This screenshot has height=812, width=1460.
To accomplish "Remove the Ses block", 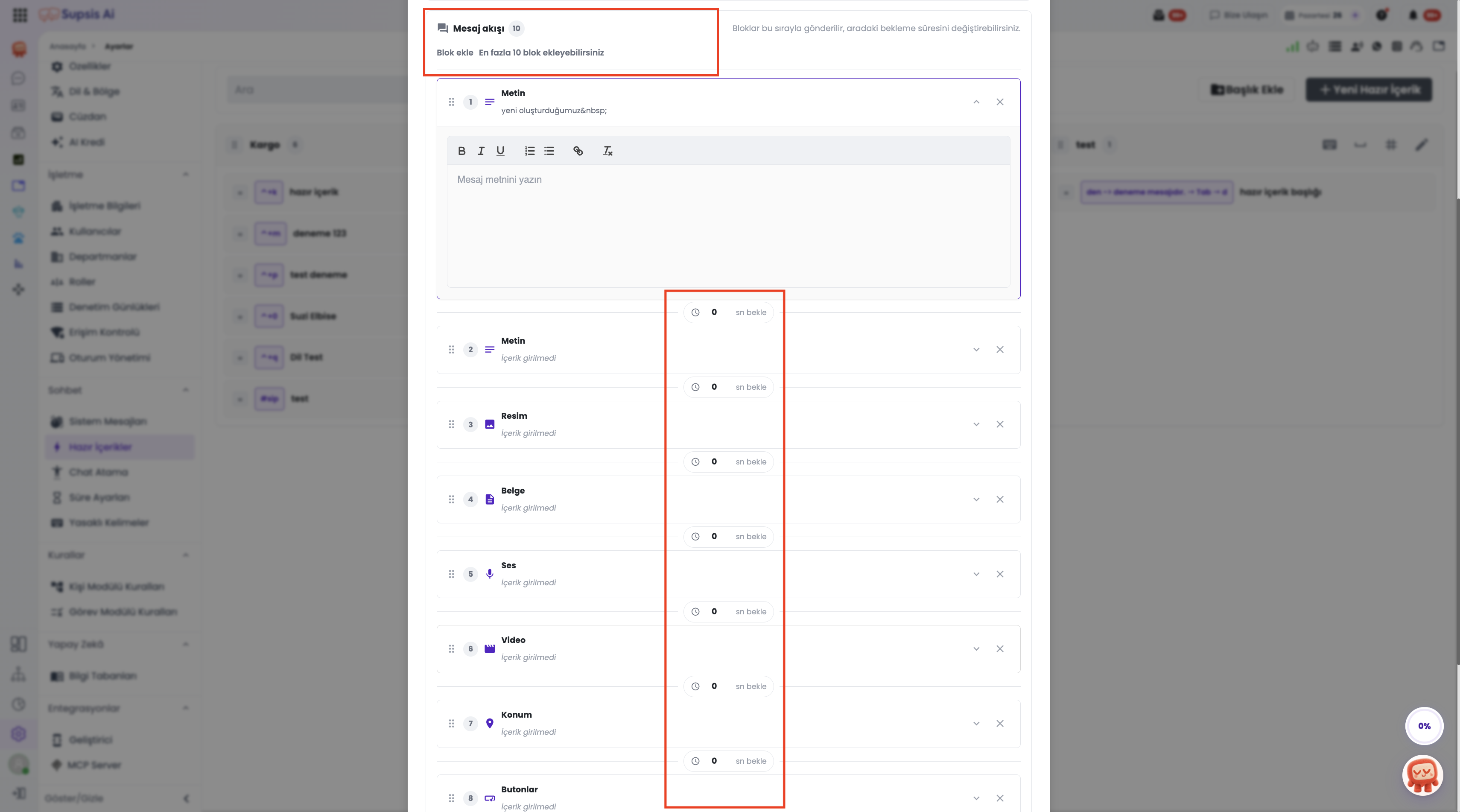I will click(1000, 574).
